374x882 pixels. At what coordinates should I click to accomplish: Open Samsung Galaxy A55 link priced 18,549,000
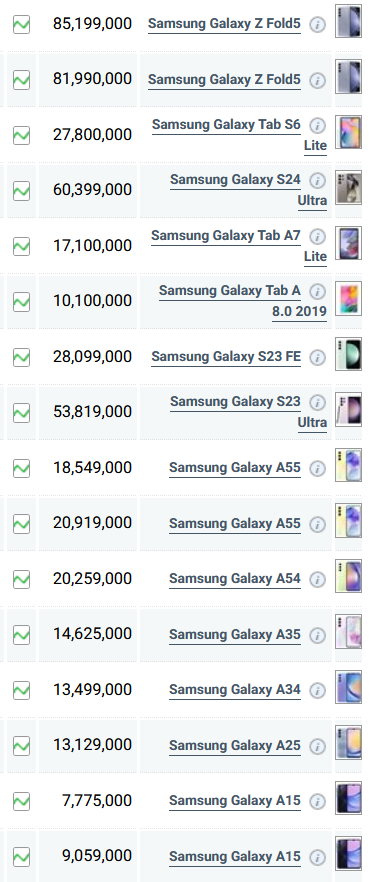click(235, 468)
